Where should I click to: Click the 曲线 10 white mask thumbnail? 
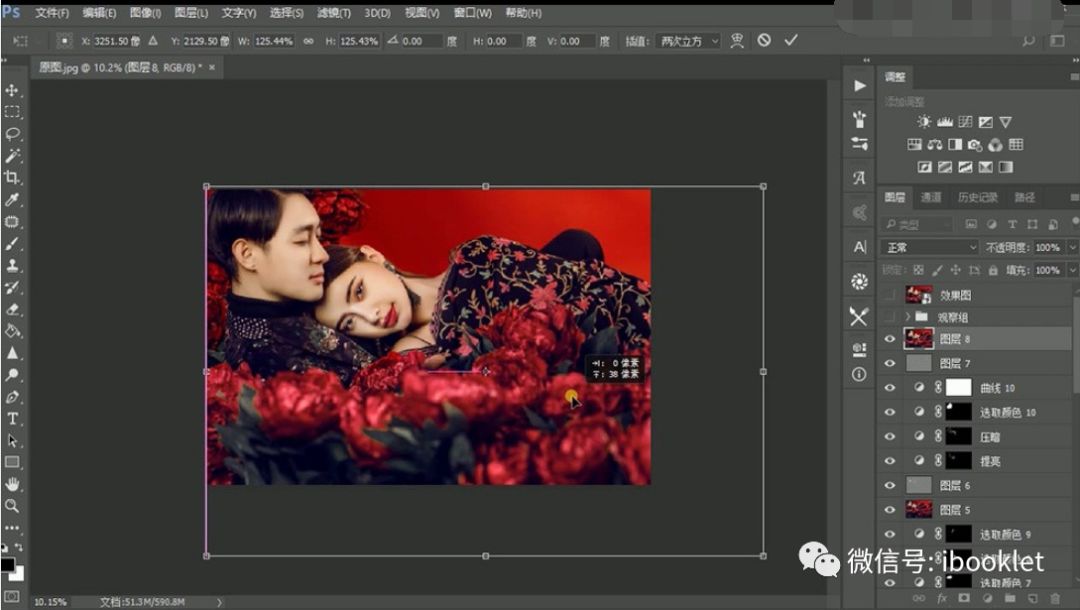(x=959, y=387)
